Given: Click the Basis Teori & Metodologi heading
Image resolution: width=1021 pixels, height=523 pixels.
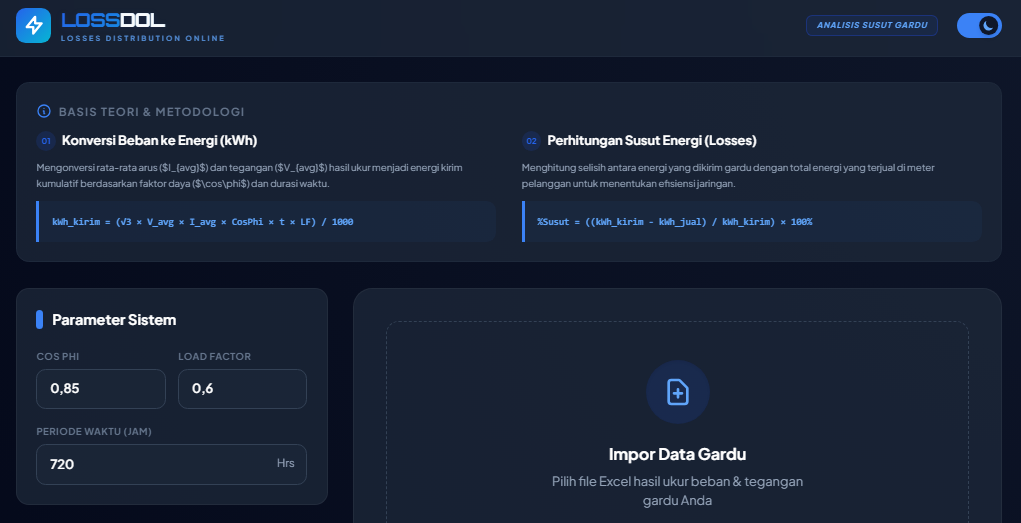Looking at the screenshot, I should point(151,112).
